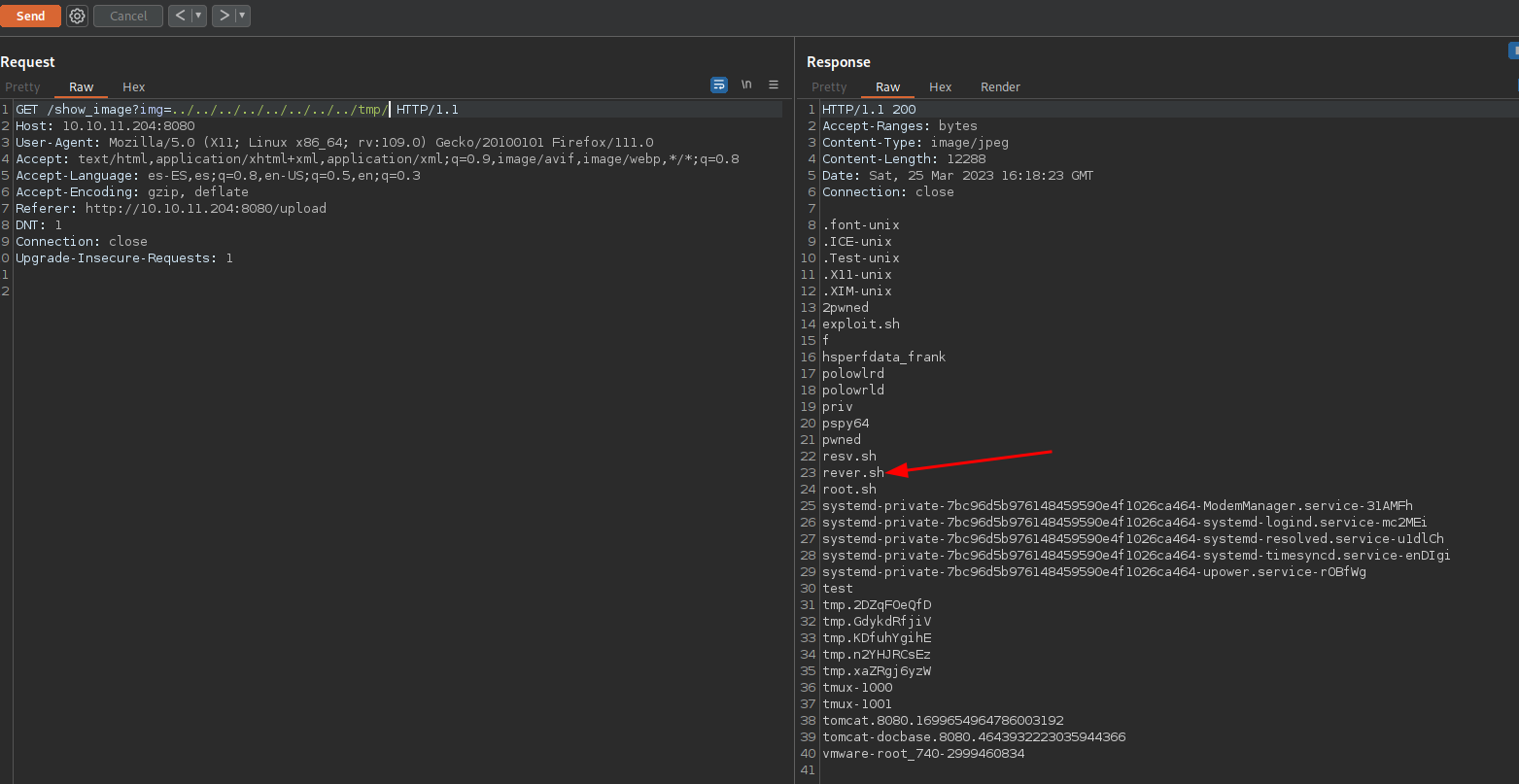Click the priv entry in response
The width and height of the screenshot is (1519, 784).
838,407
